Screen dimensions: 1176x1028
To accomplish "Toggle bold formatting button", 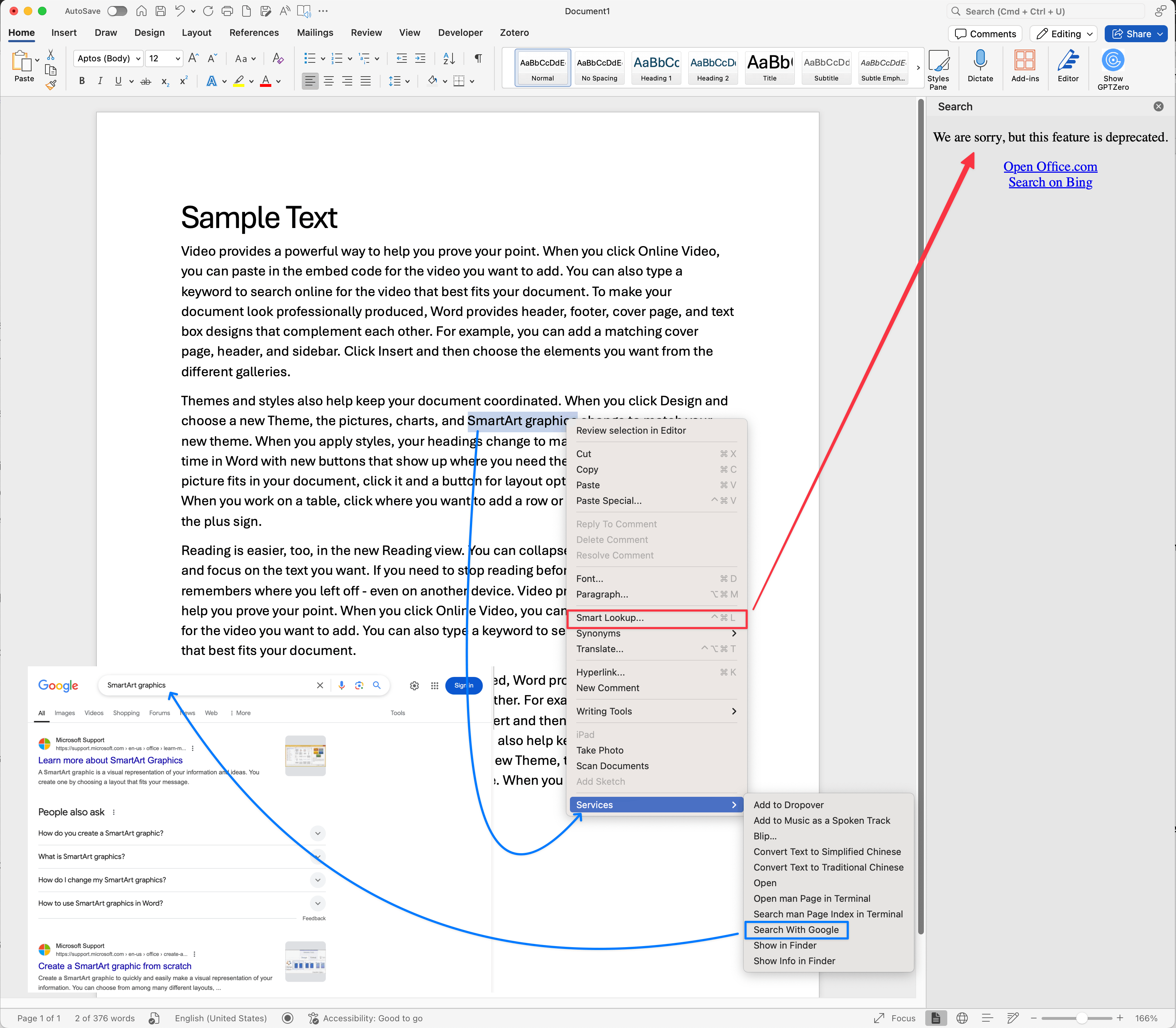I will (x=82, y=81).
